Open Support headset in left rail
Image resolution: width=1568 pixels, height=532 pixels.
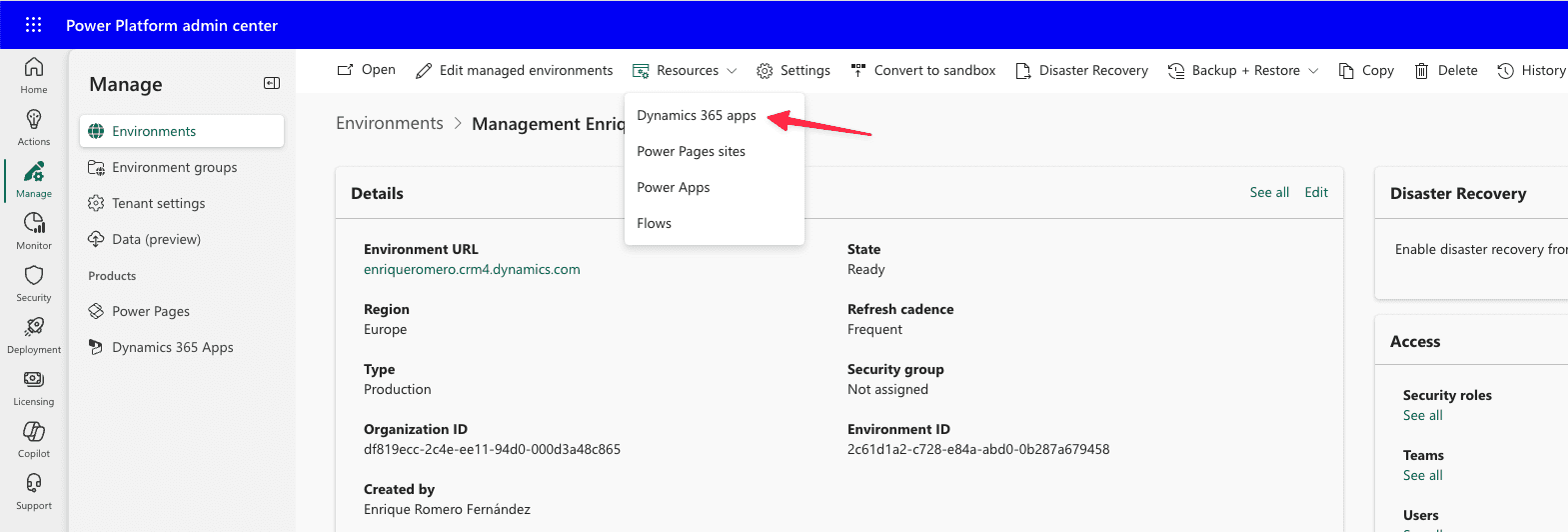click(34, 491)
